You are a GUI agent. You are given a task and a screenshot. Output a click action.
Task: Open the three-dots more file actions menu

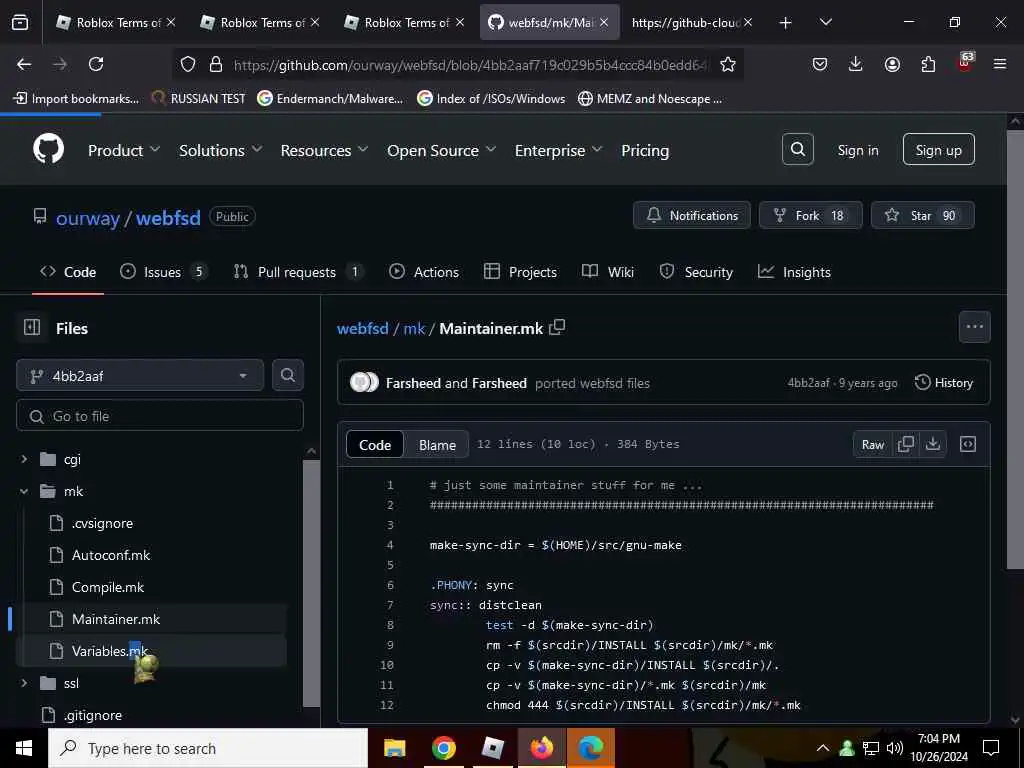point(974,327)
